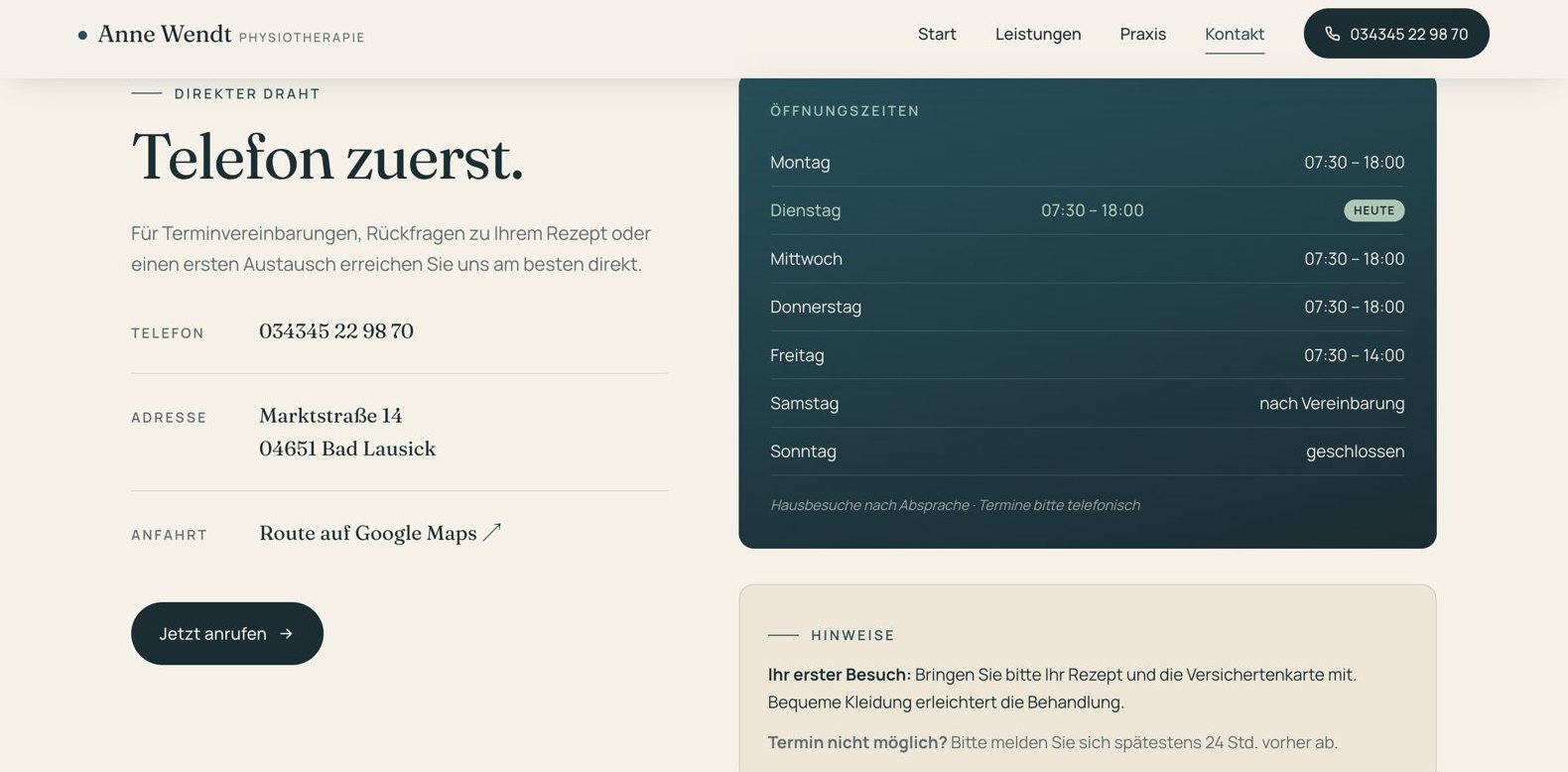This screenshot has height=772, width=1568.
Task: Click the phone number under Telefon zuerst
Action: coord(336,331)
